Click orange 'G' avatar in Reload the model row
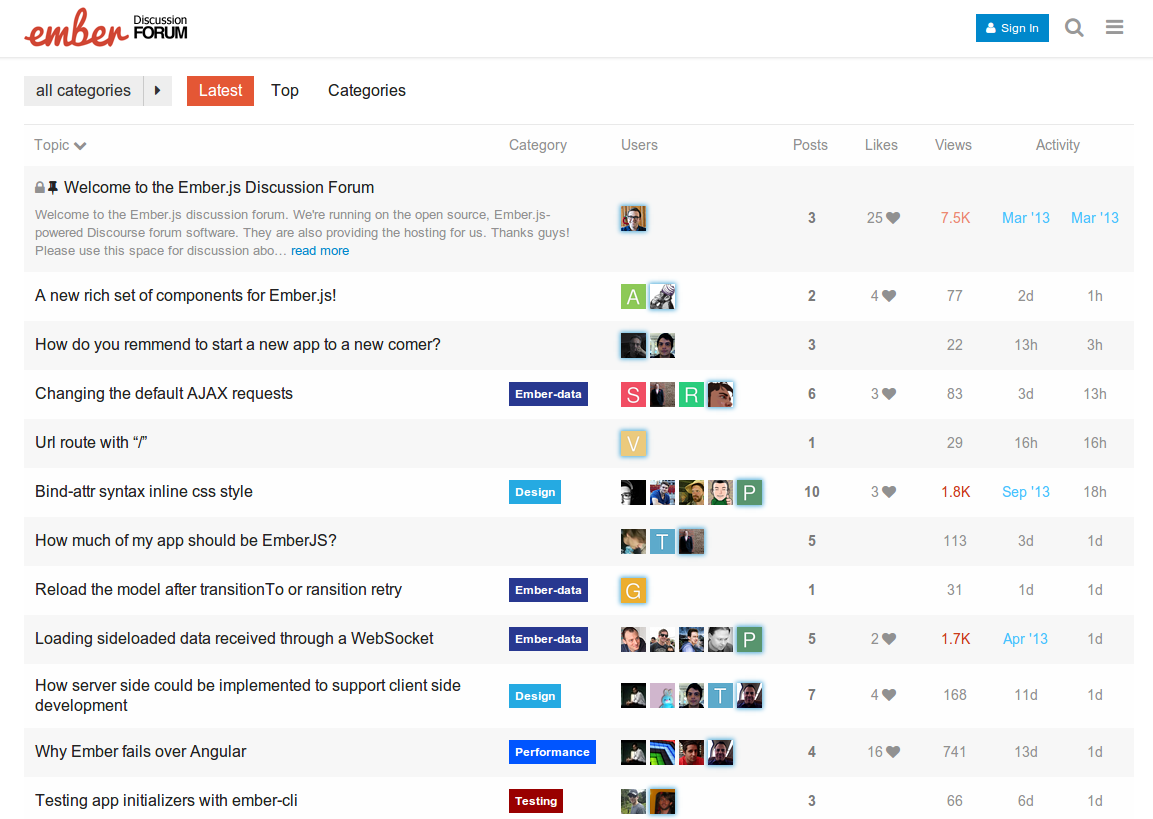1153x819 pixels. pos(633,590)
